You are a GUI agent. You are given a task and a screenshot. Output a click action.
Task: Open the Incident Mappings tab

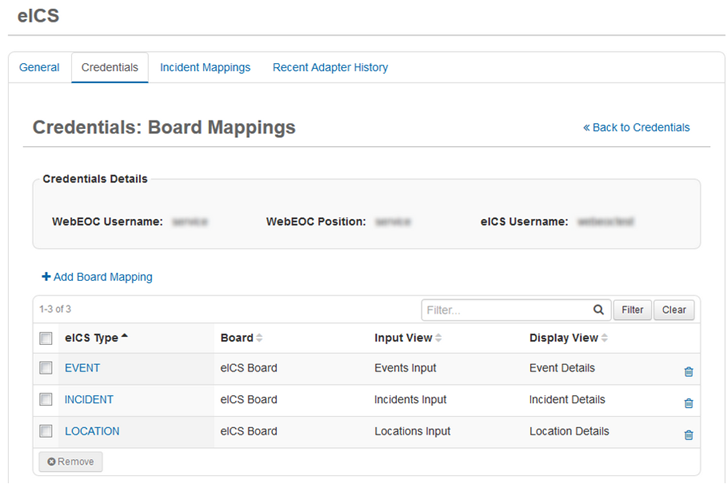coord(205,68)
